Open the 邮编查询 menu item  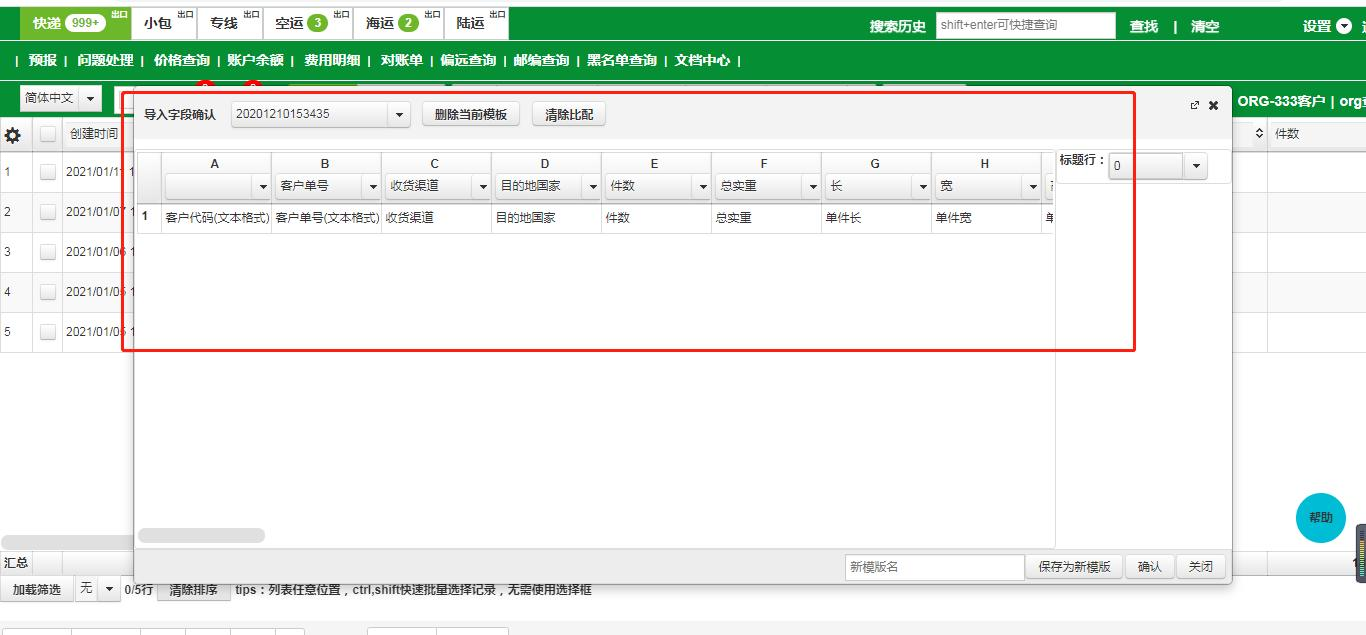[541, 61]
